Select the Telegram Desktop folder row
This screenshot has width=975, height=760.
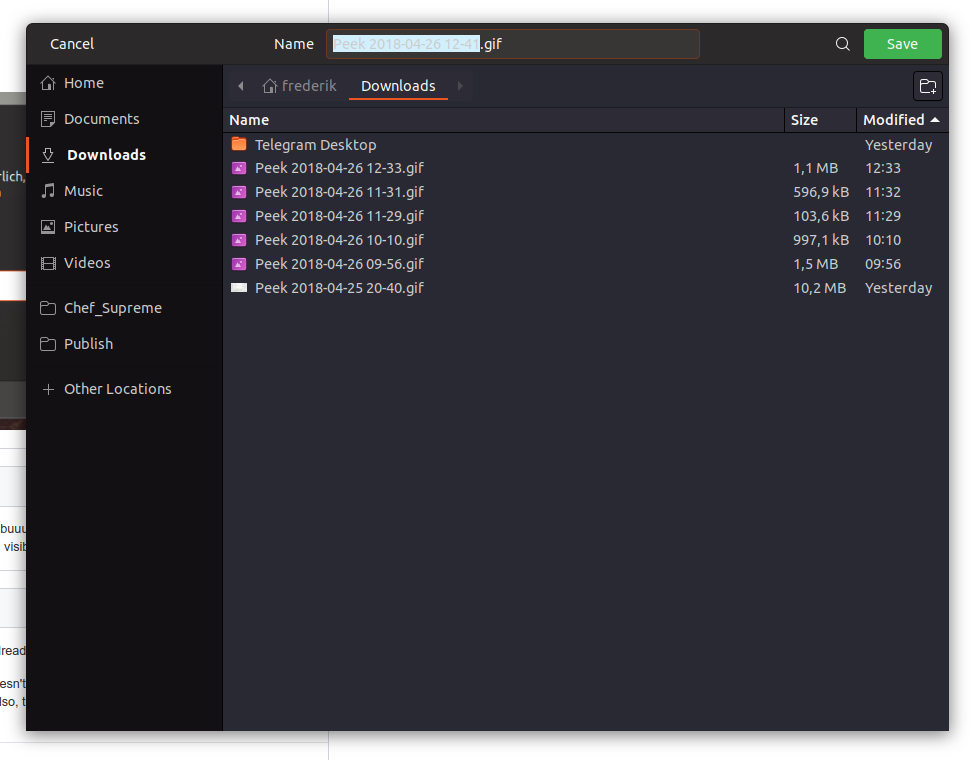tap(585, 144)
